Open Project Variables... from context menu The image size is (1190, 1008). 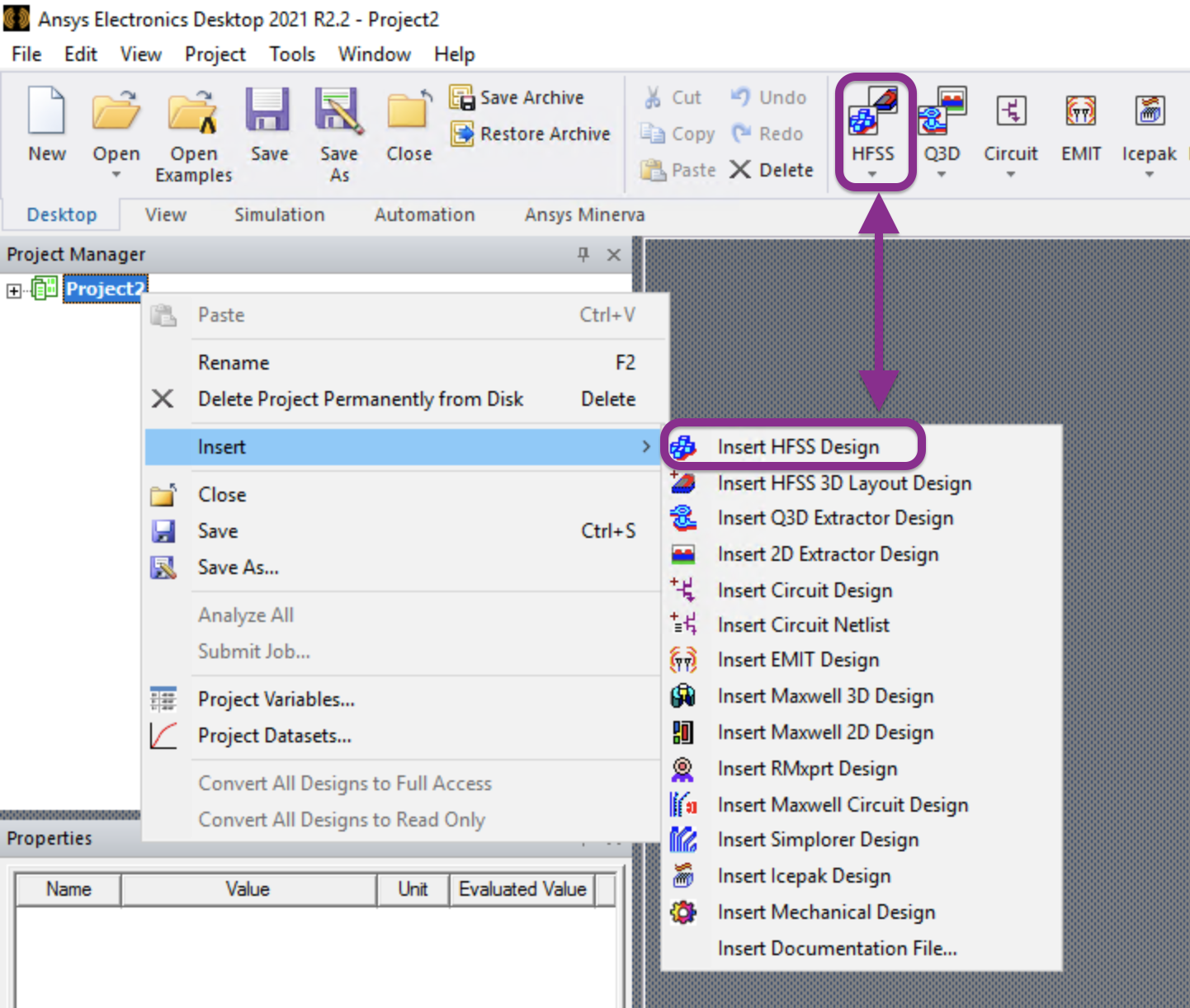[404, 699]
